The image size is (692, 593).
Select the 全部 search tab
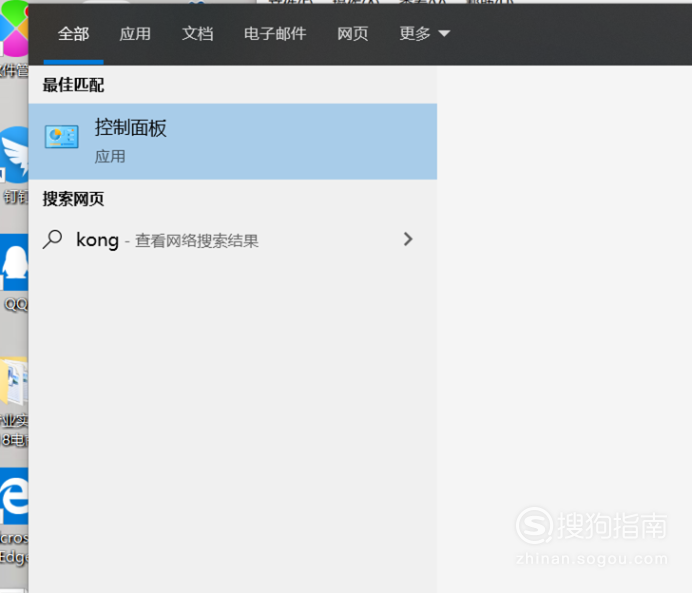pyautogui.click(x=73, y=34)
